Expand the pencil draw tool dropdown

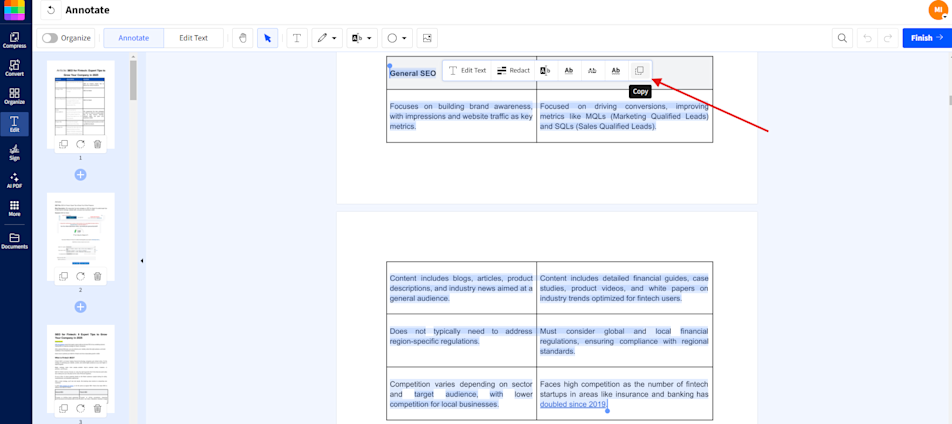[335, 38]
